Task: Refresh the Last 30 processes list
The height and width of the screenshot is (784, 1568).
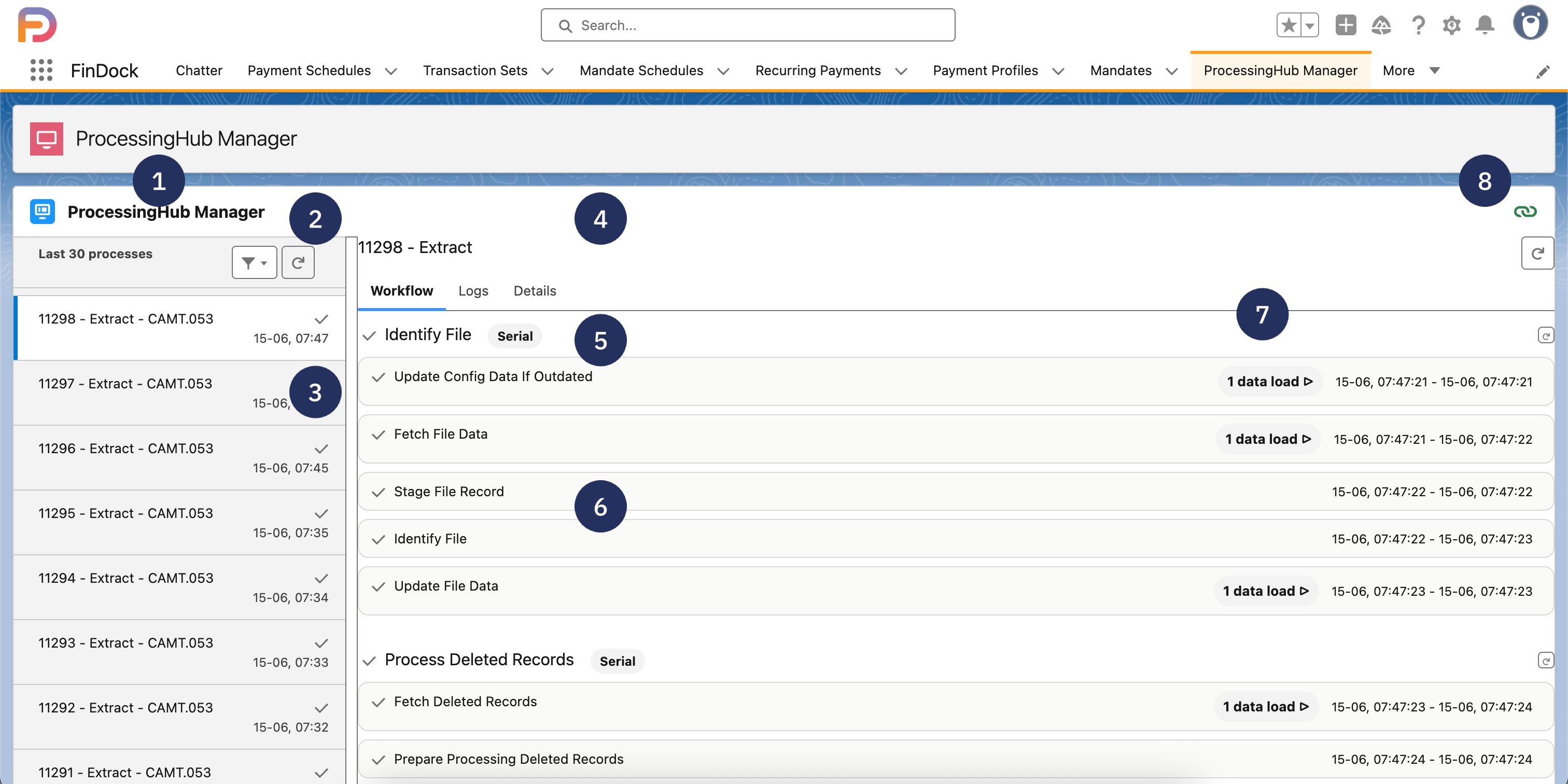Action: click(x=298, y=262)
